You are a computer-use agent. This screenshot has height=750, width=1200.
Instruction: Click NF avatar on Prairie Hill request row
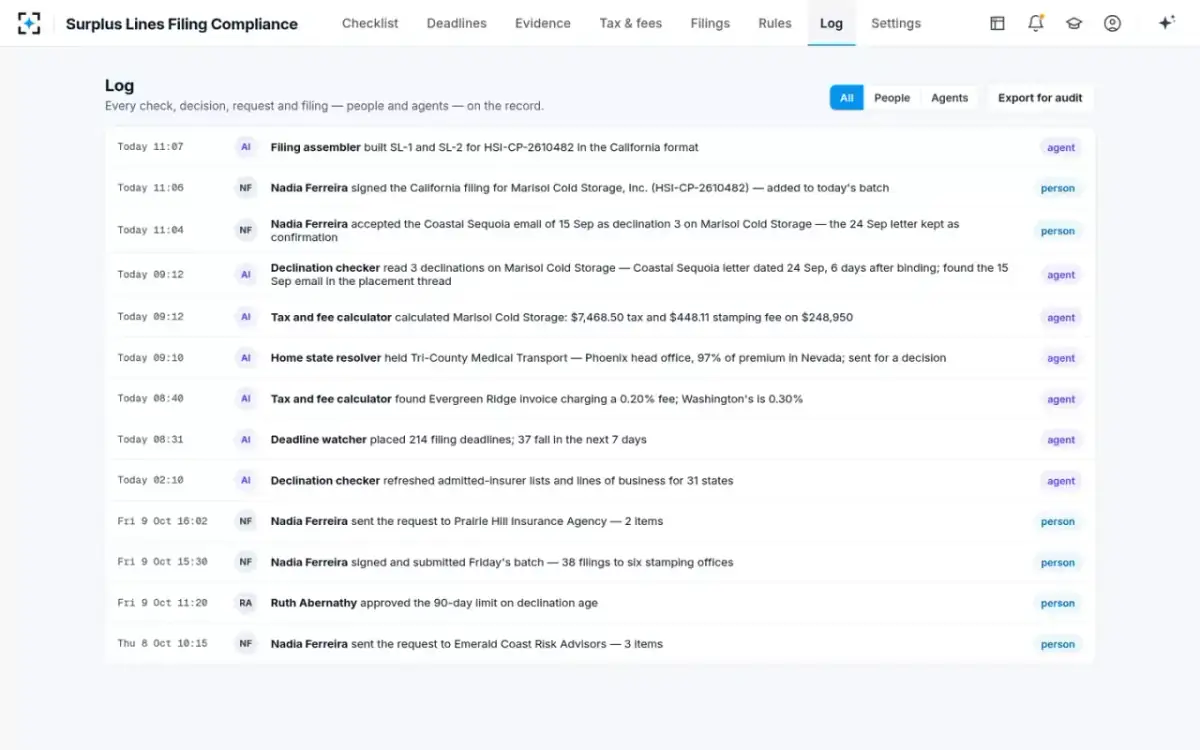click(x=246, y=521)
